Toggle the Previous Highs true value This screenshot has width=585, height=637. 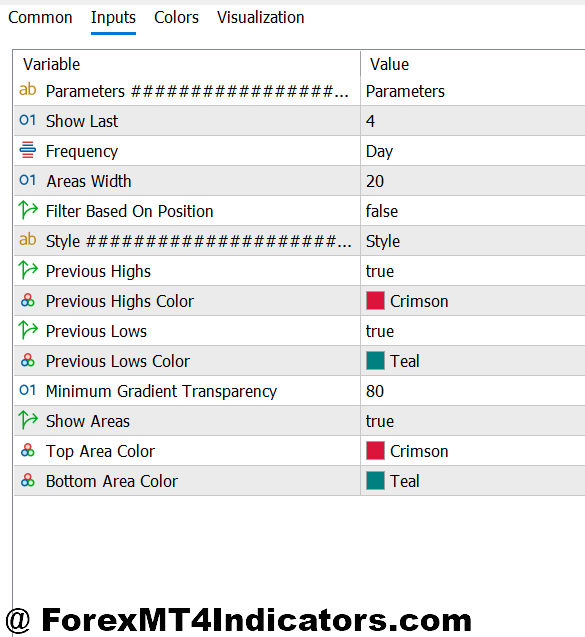pos(473,271)
